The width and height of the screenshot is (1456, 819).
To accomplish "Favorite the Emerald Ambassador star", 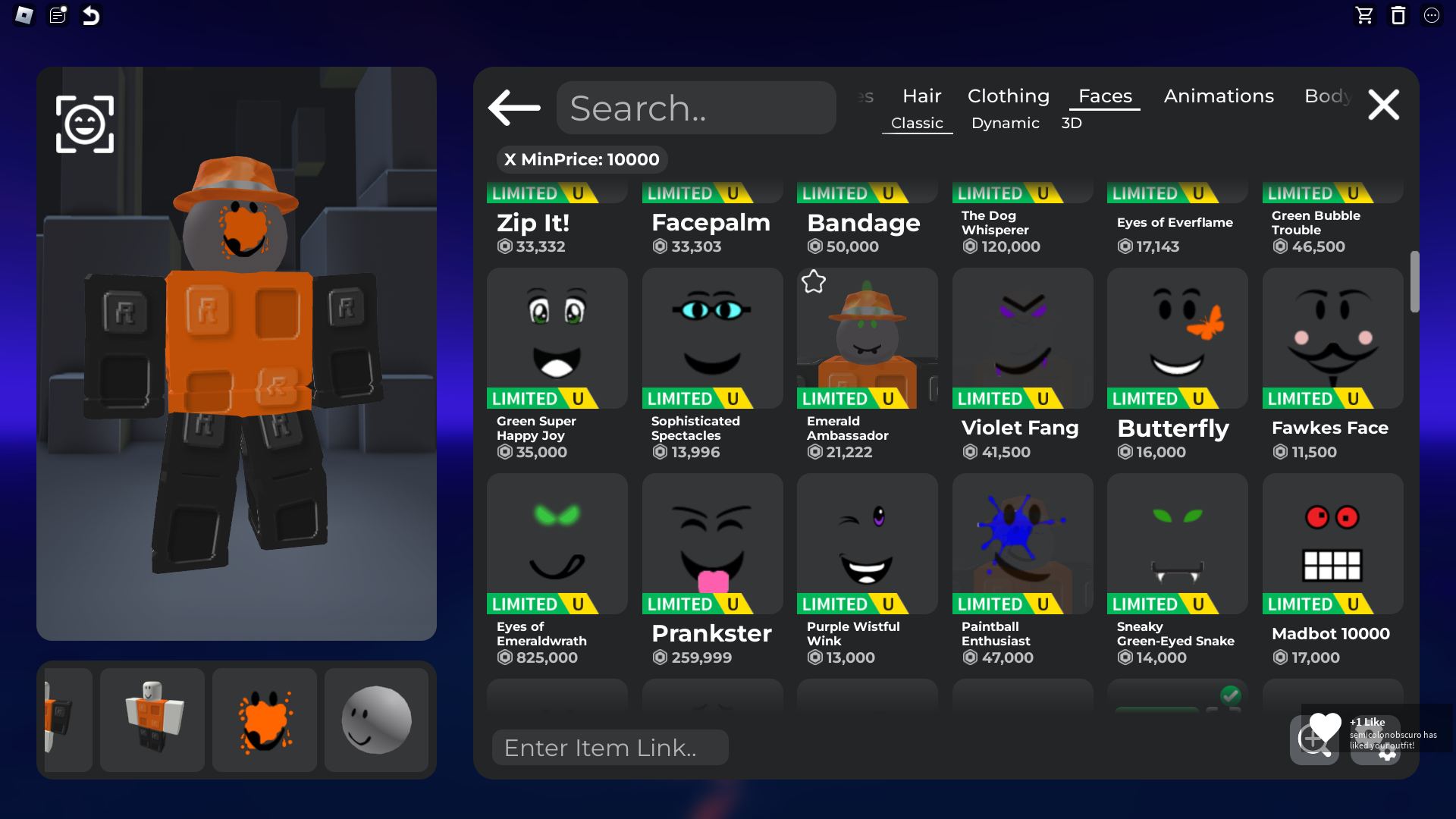I will tap(814, 282).
